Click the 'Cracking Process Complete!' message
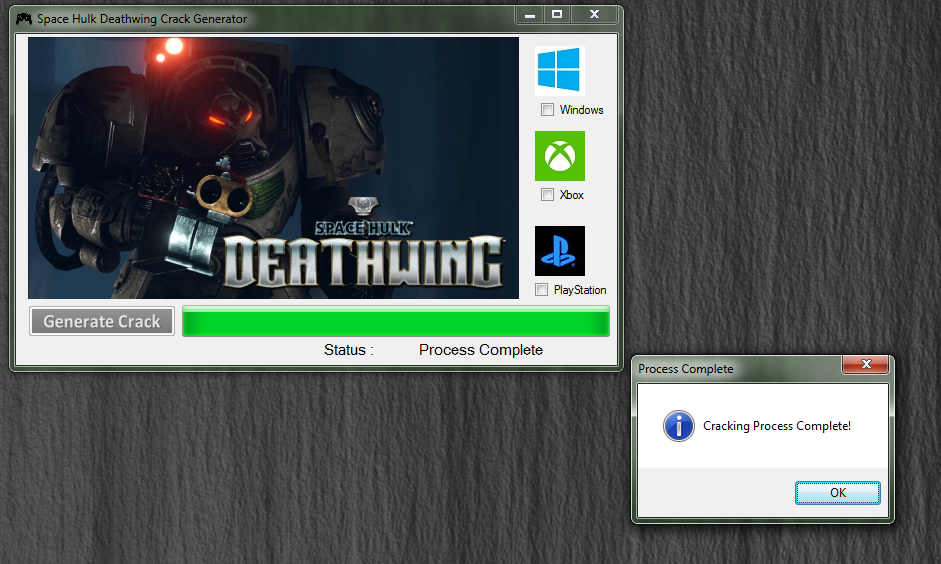 777,426
